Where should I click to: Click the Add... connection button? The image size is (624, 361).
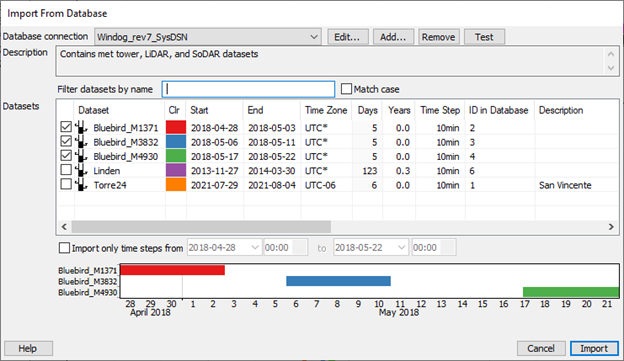[x=393, y=37]
